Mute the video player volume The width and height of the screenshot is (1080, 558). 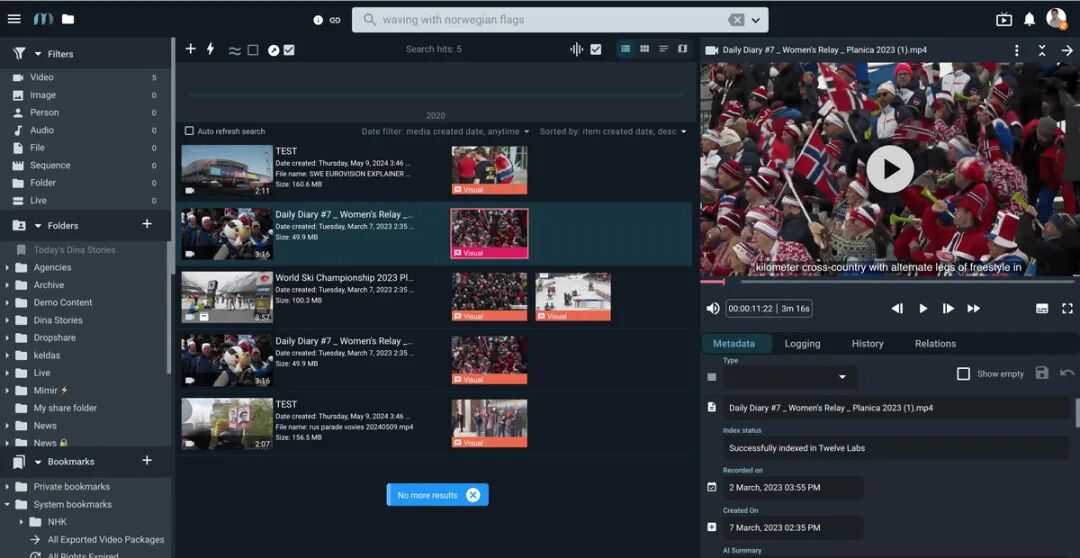tap(713, 309)
